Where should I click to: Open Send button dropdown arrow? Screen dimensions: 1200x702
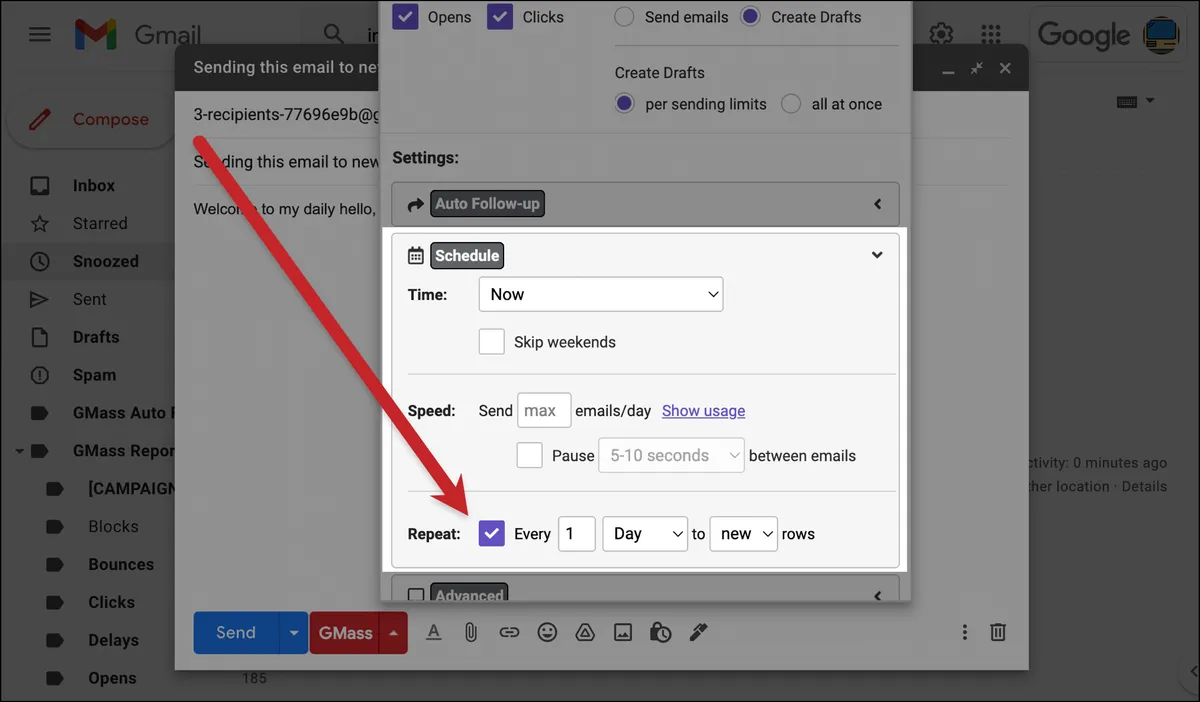point(293,633)
